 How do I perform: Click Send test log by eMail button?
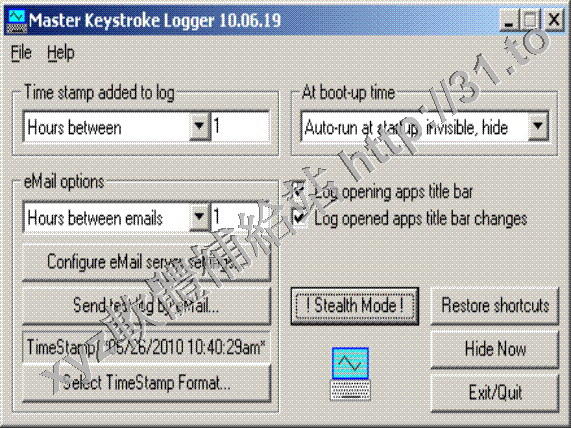click(x=146, y=306)
